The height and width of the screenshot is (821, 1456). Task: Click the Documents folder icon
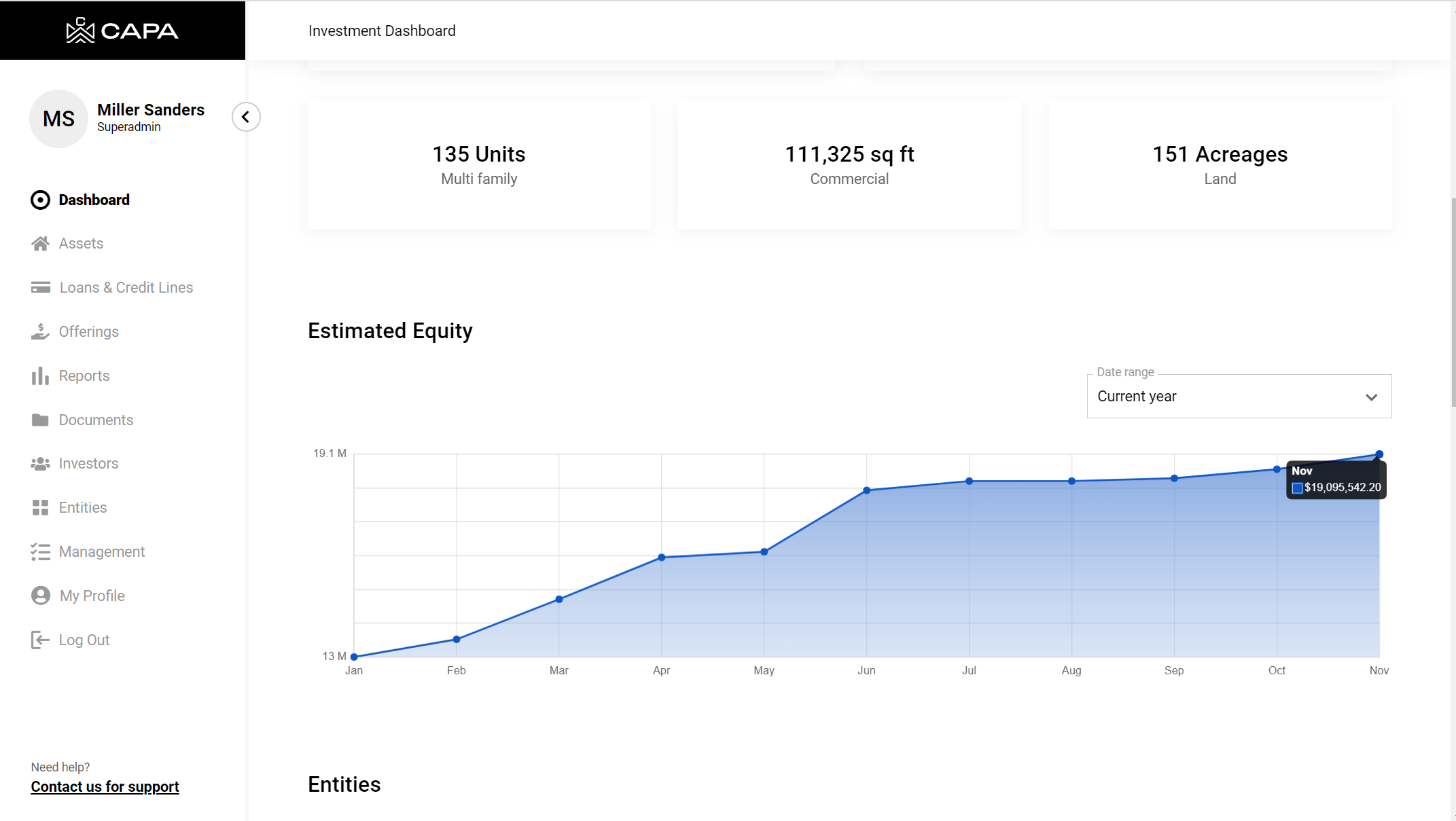(40, 420)
